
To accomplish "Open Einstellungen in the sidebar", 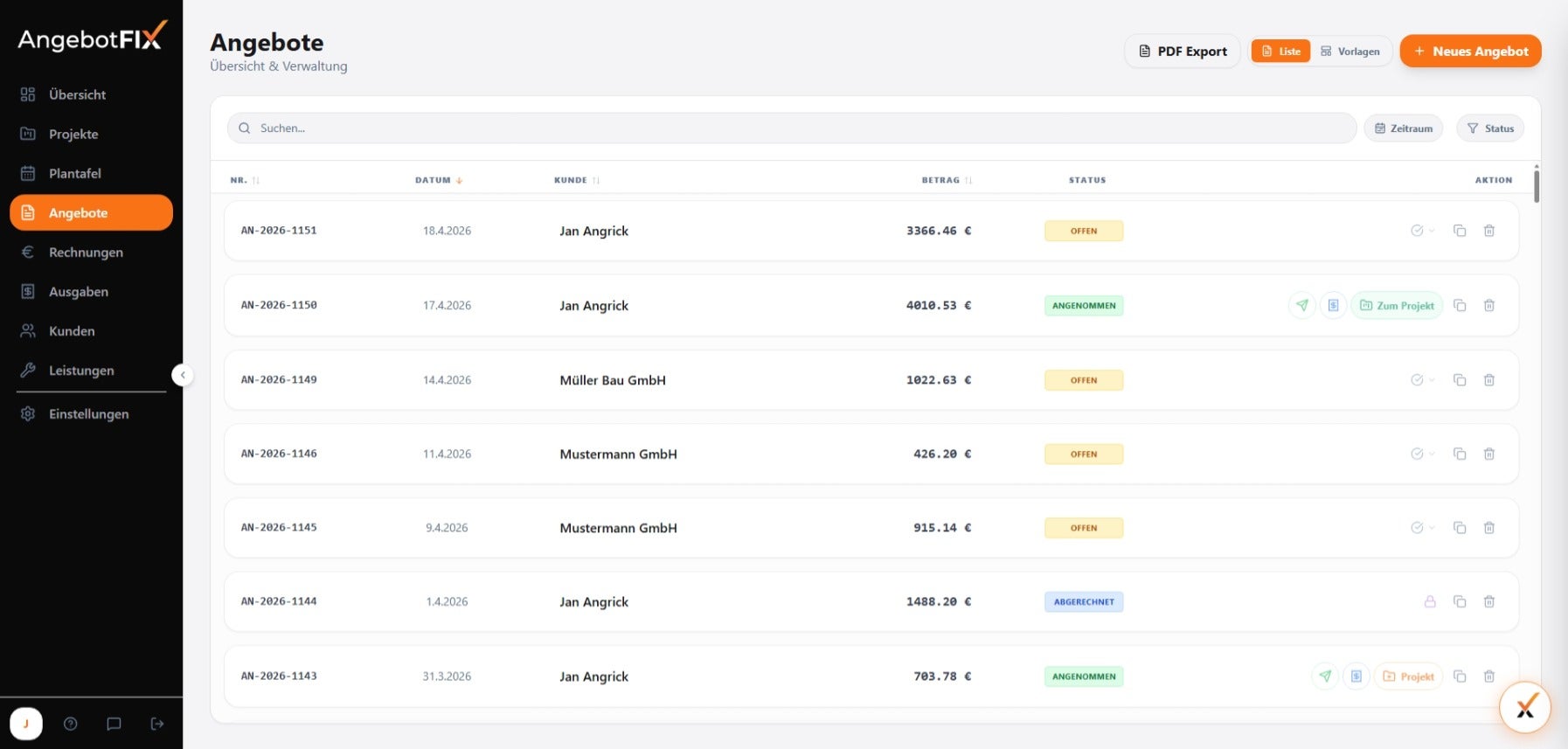I will [91, 413].
